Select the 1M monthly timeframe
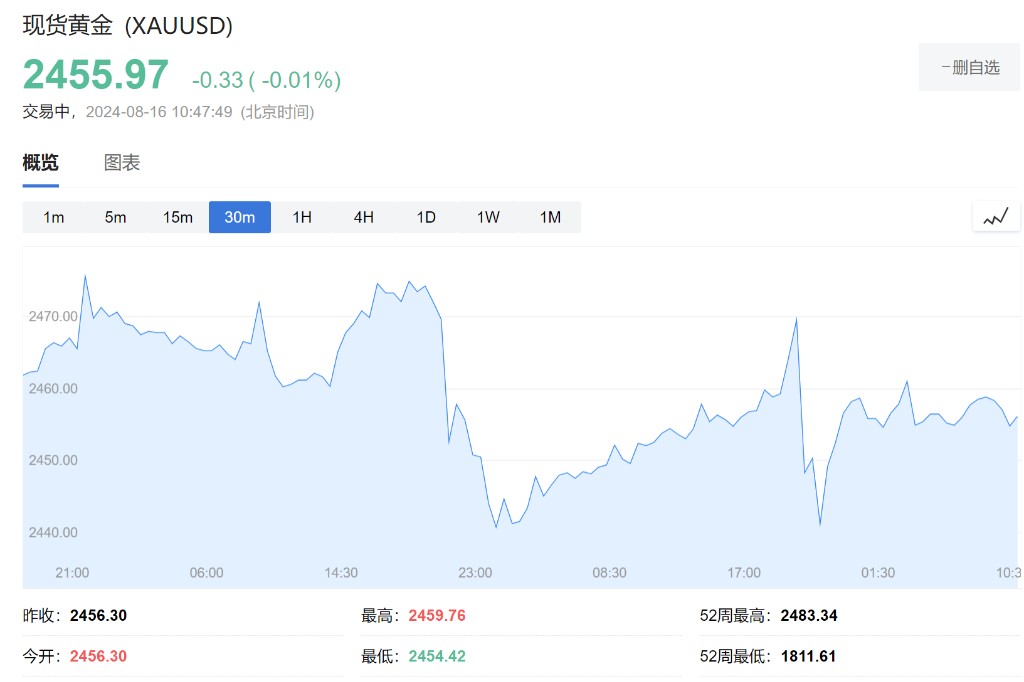 pos(550,217)
